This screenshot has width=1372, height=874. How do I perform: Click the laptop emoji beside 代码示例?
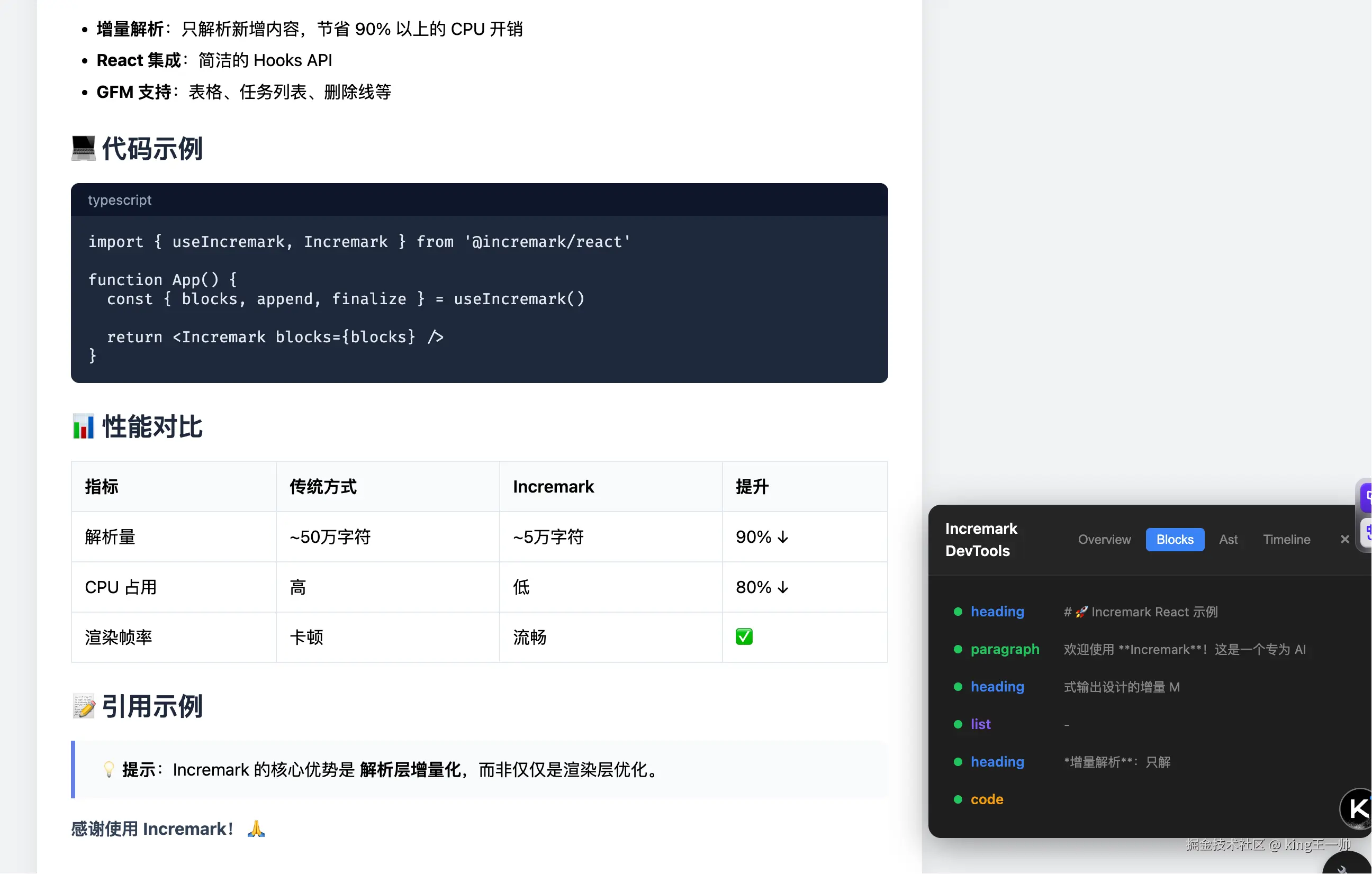coord(83,149)
